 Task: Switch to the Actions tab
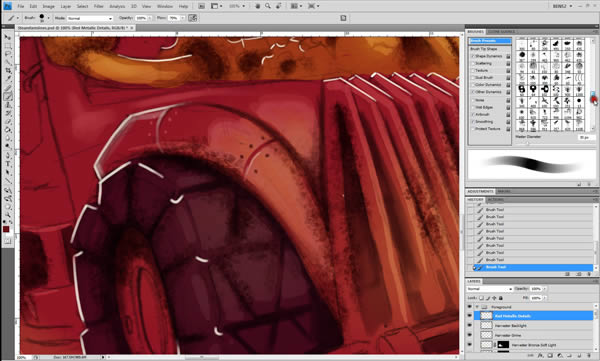(496, 200)
